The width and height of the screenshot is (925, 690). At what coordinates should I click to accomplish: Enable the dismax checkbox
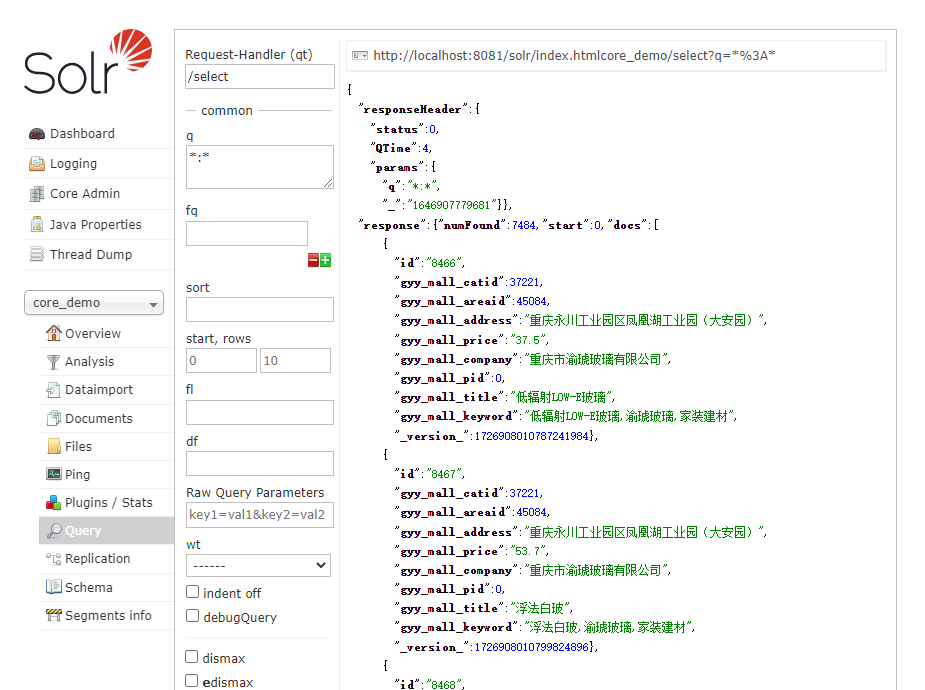coord(192,657)
